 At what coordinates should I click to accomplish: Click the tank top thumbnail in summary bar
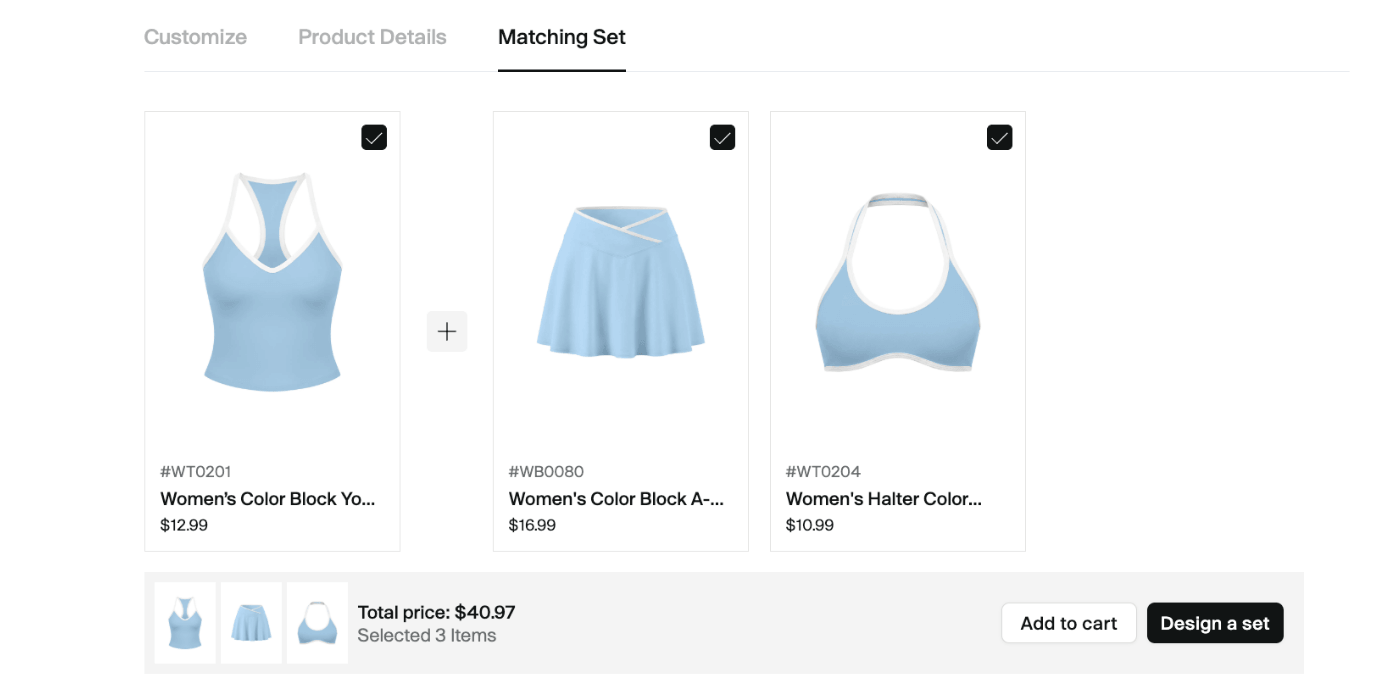[x=185, y=623]
